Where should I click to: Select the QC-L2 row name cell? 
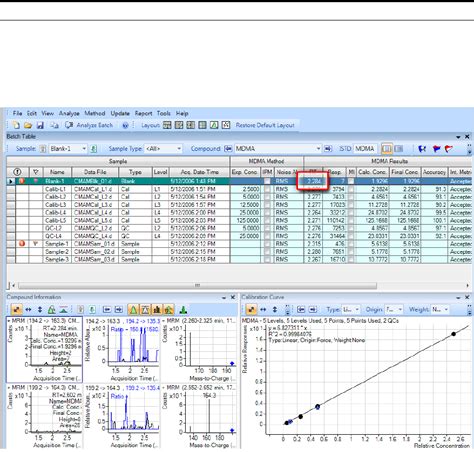pyautogui.click(x=57, y=228)
